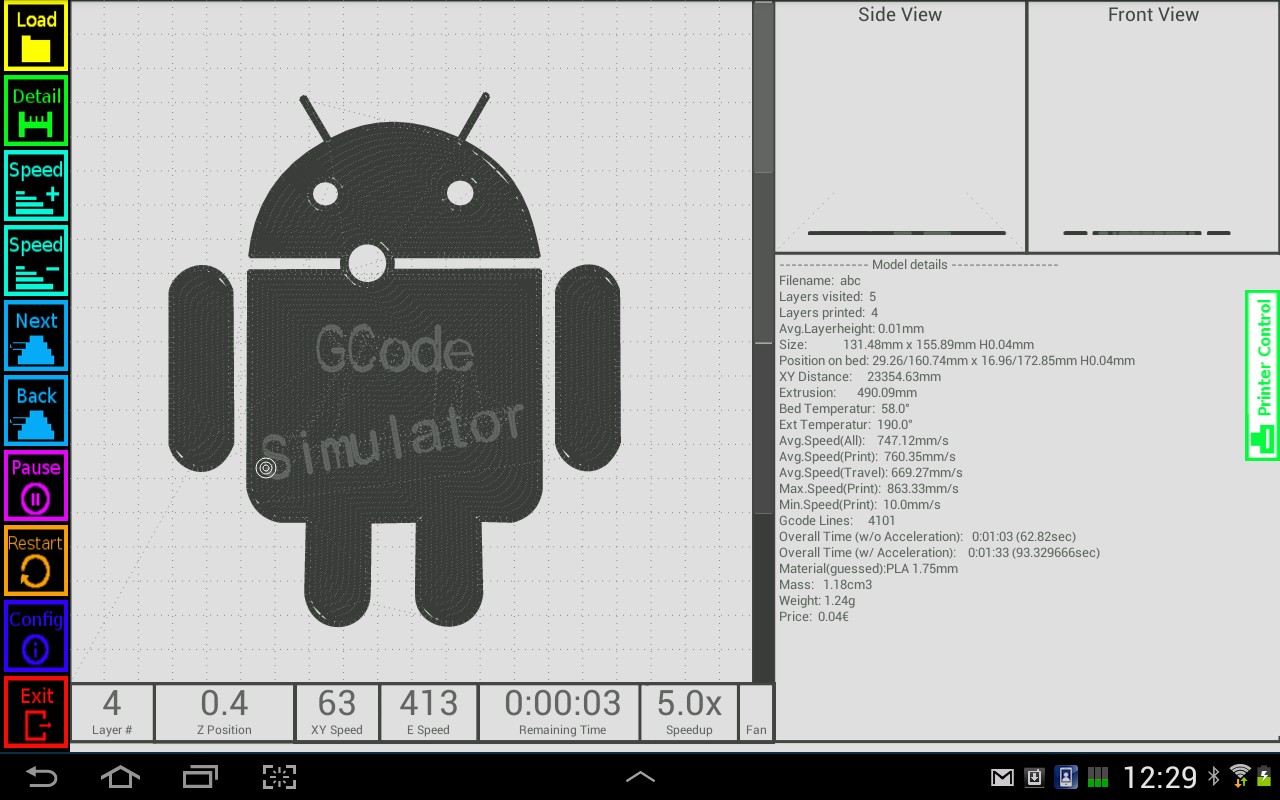Image resolution: width=1280 pixels, height=800 pixels.
Task: Tap the Wi-Fi status icon
Action: pos(1240,775)
